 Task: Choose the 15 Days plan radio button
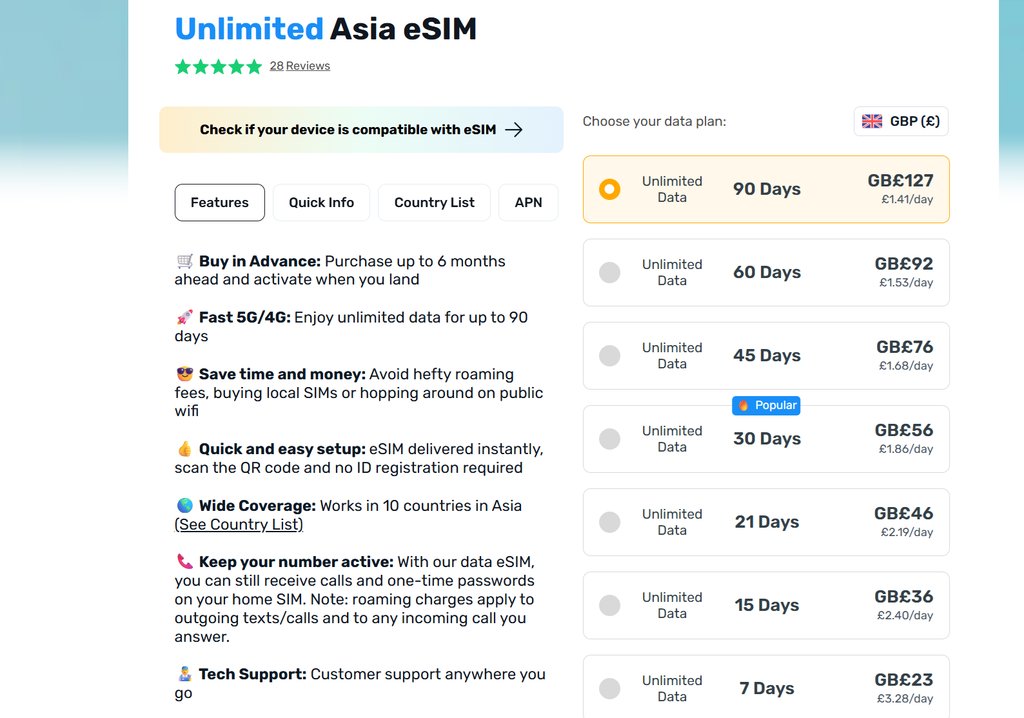coord(609,605)
